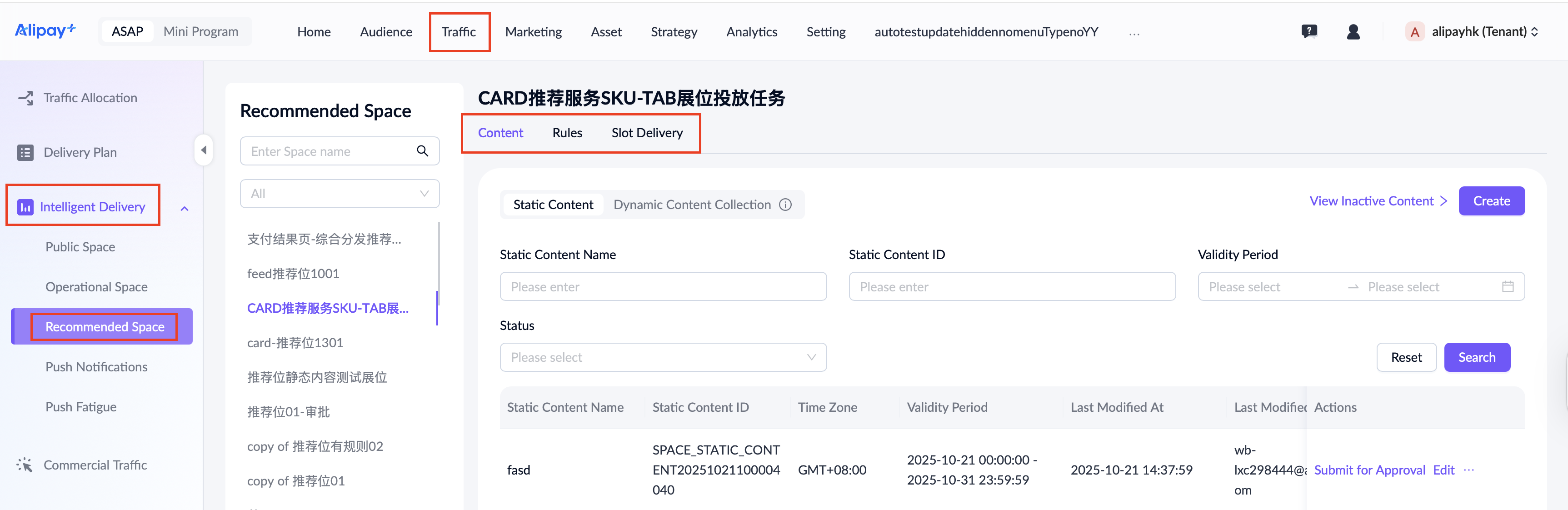Click Submit for Approval link for fasd
The width and height of the screenshot is (1568, 510).
1369,470
